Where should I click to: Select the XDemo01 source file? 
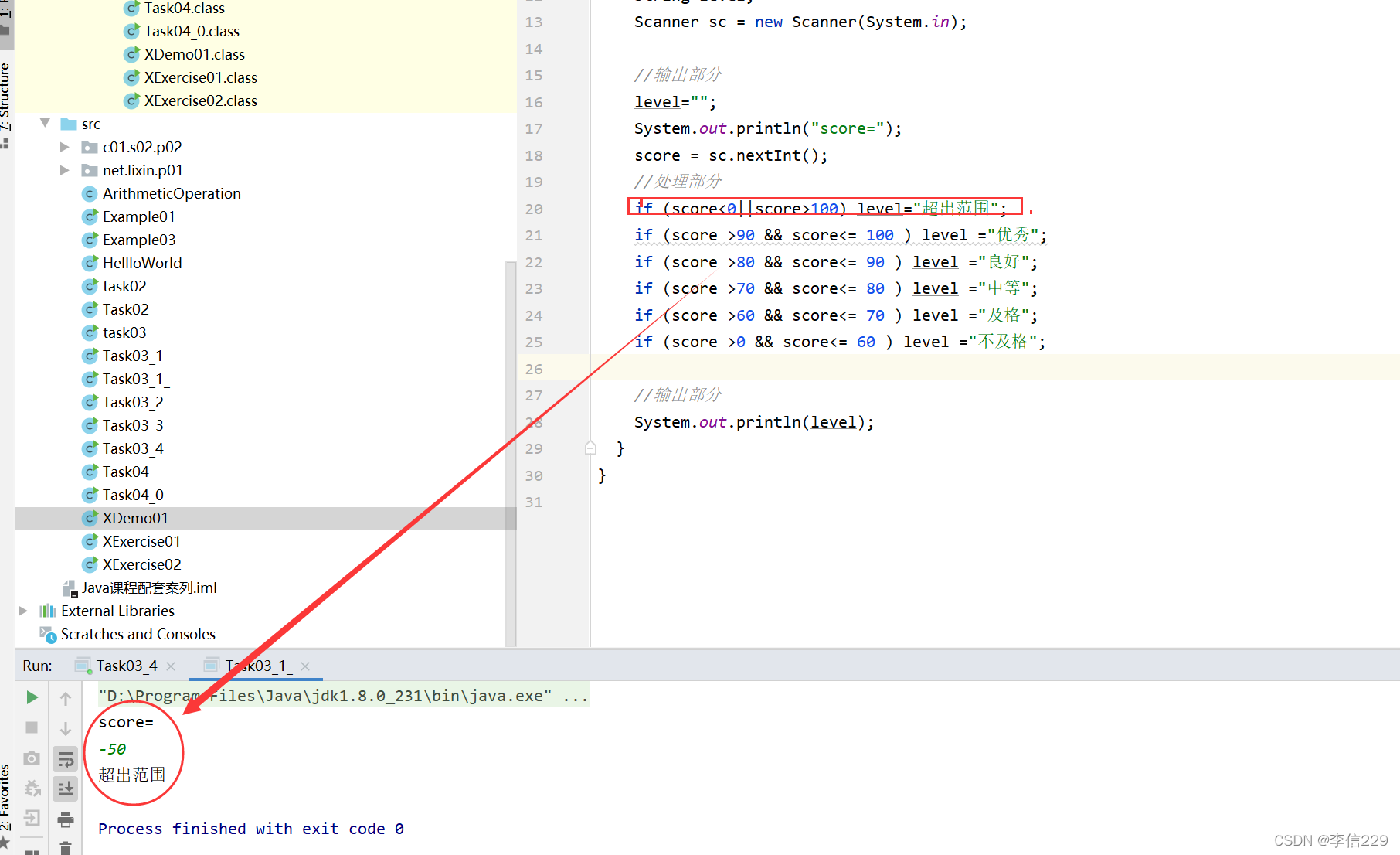coord(135,518)
